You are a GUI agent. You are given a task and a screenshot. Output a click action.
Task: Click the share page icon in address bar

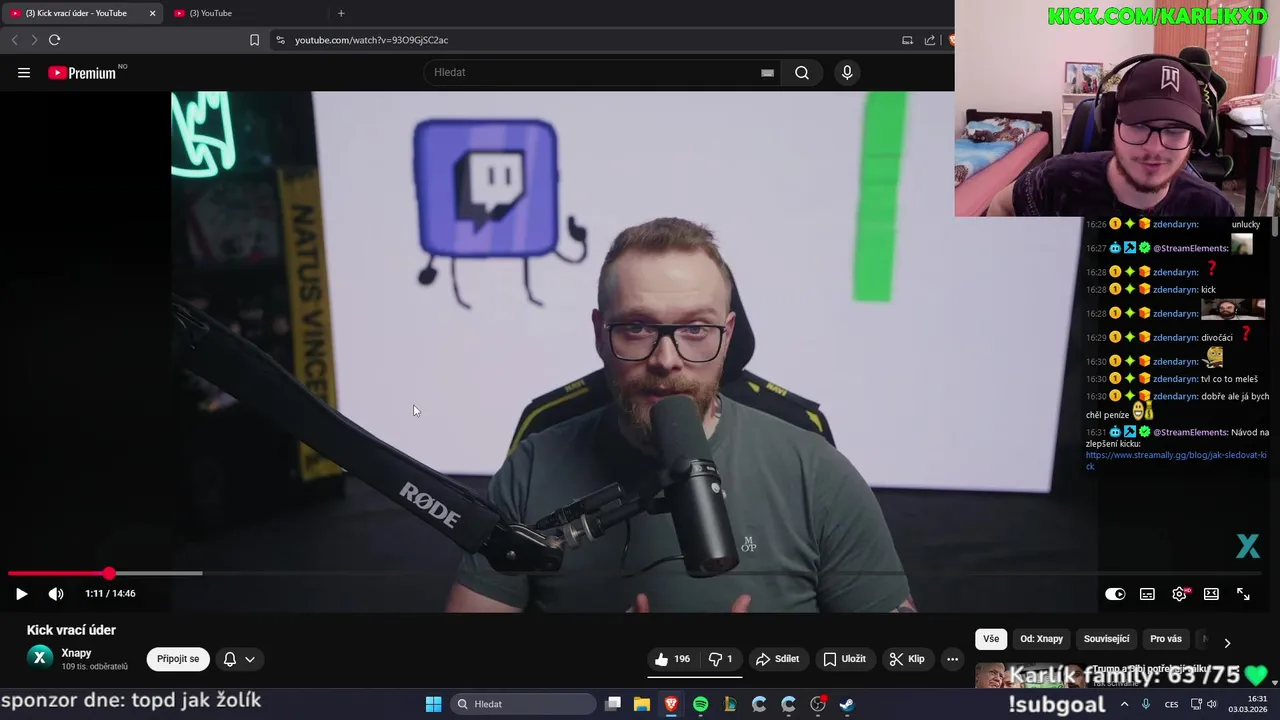[x=930, y=40]
